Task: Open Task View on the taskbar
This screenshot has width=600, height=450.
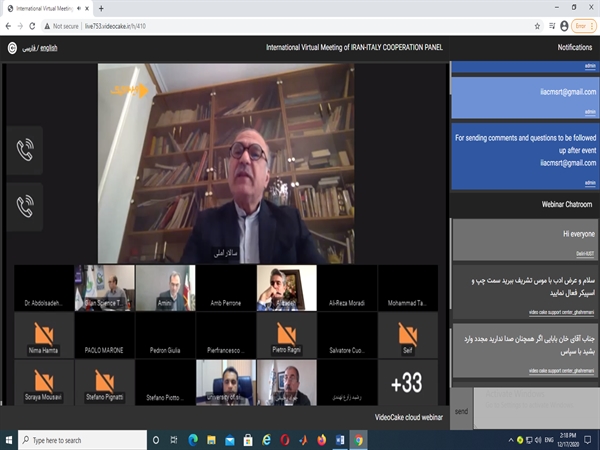Action: click(x=174, y=440)
